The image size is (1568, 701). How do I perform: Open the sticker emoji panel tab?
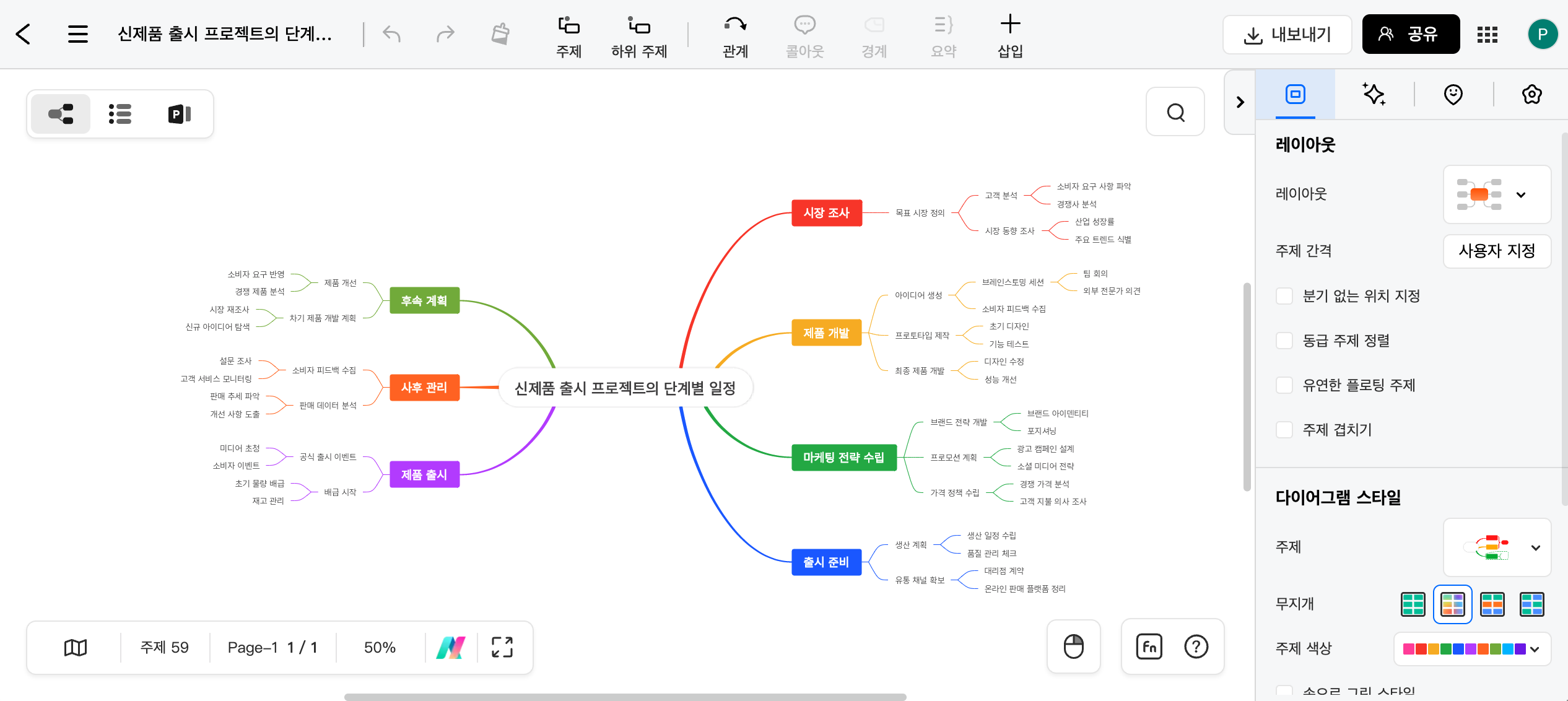1453,95
